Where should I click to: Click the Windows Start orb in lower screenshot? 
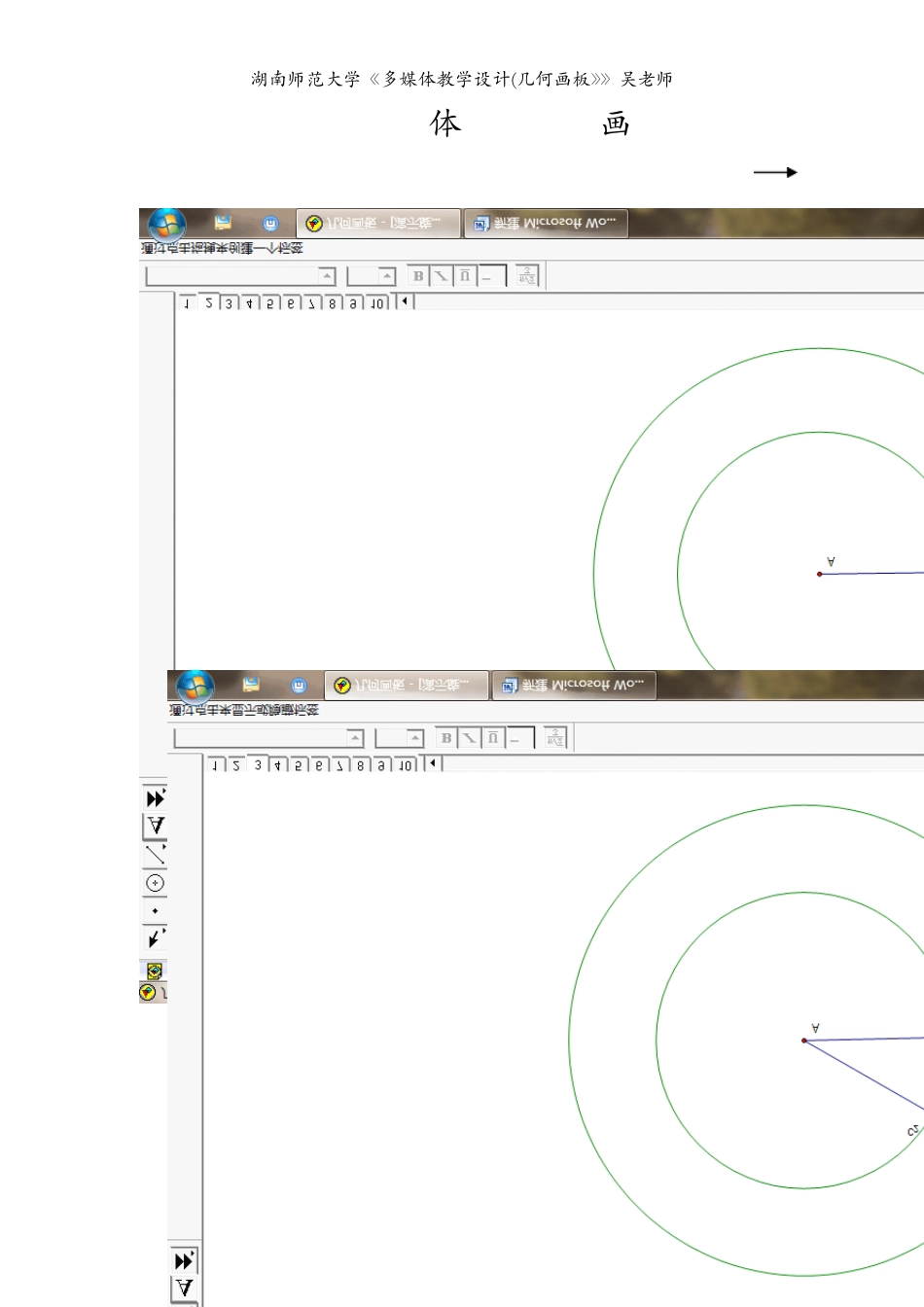[x=195, y=686]
